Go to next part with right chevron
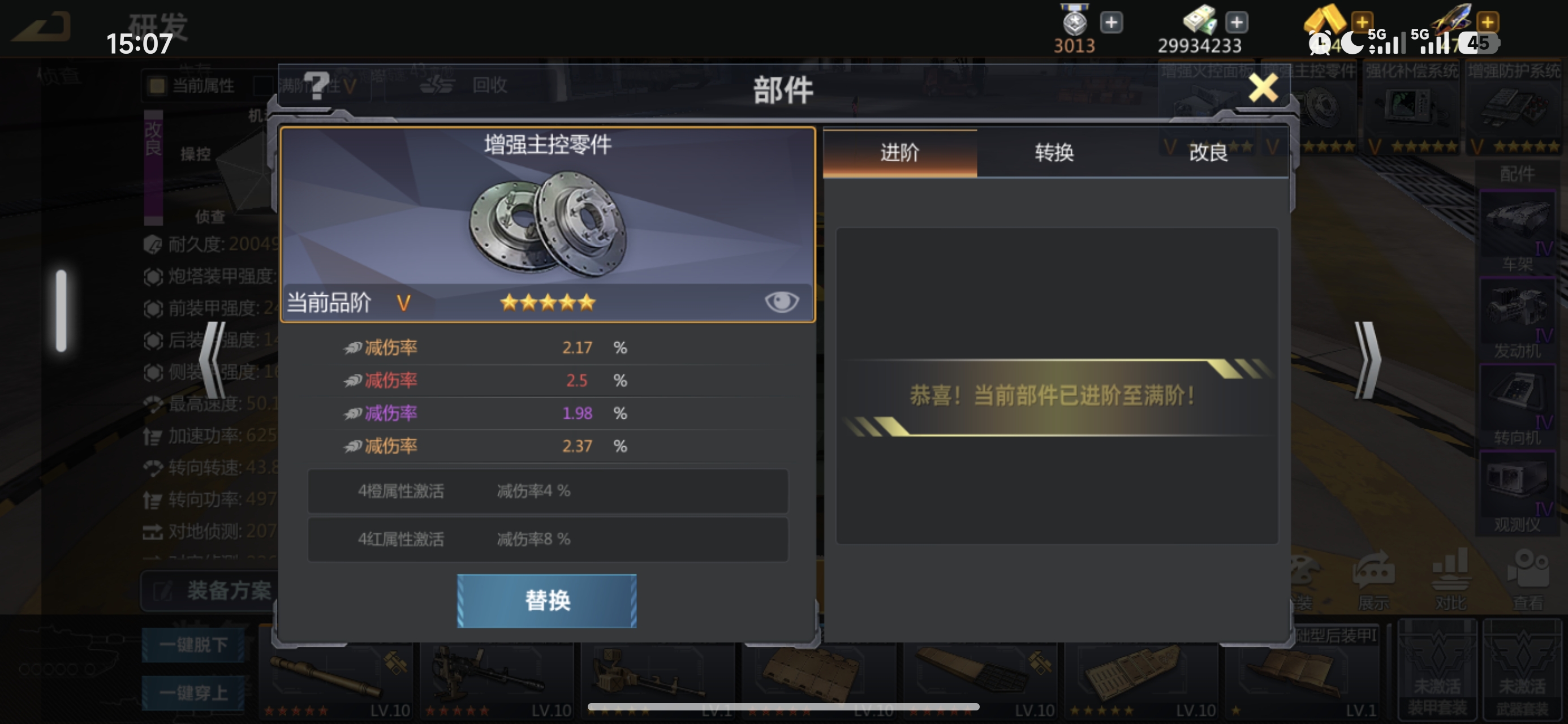This screenshot has height=724, width=1568. pyautogui.click(x=1367, y=360)
